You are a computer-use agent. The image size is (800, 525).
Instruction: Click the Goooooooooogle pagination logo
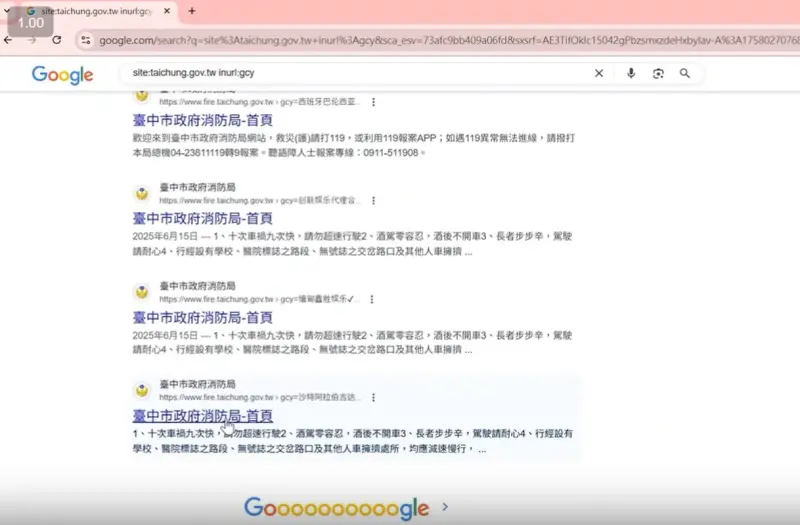click(x=337, y=508)
